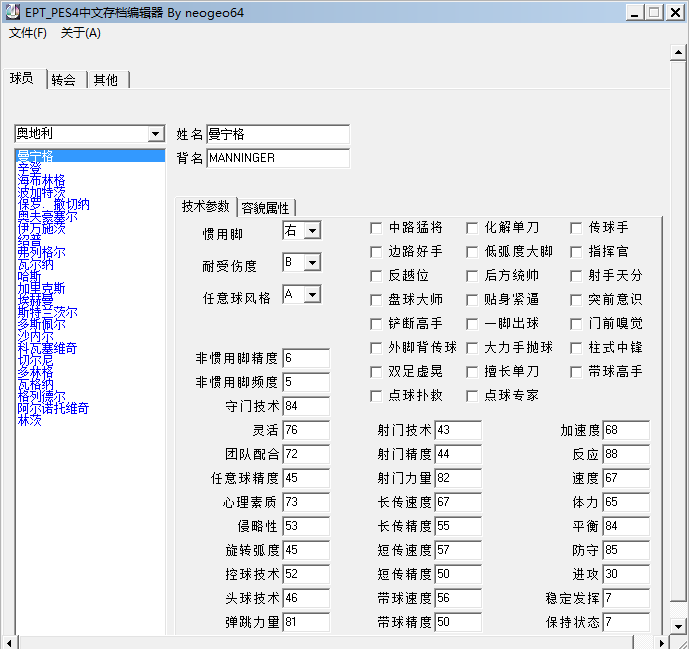Click the 守门技术 value field
Screen dimensions: 689x649
305,407
